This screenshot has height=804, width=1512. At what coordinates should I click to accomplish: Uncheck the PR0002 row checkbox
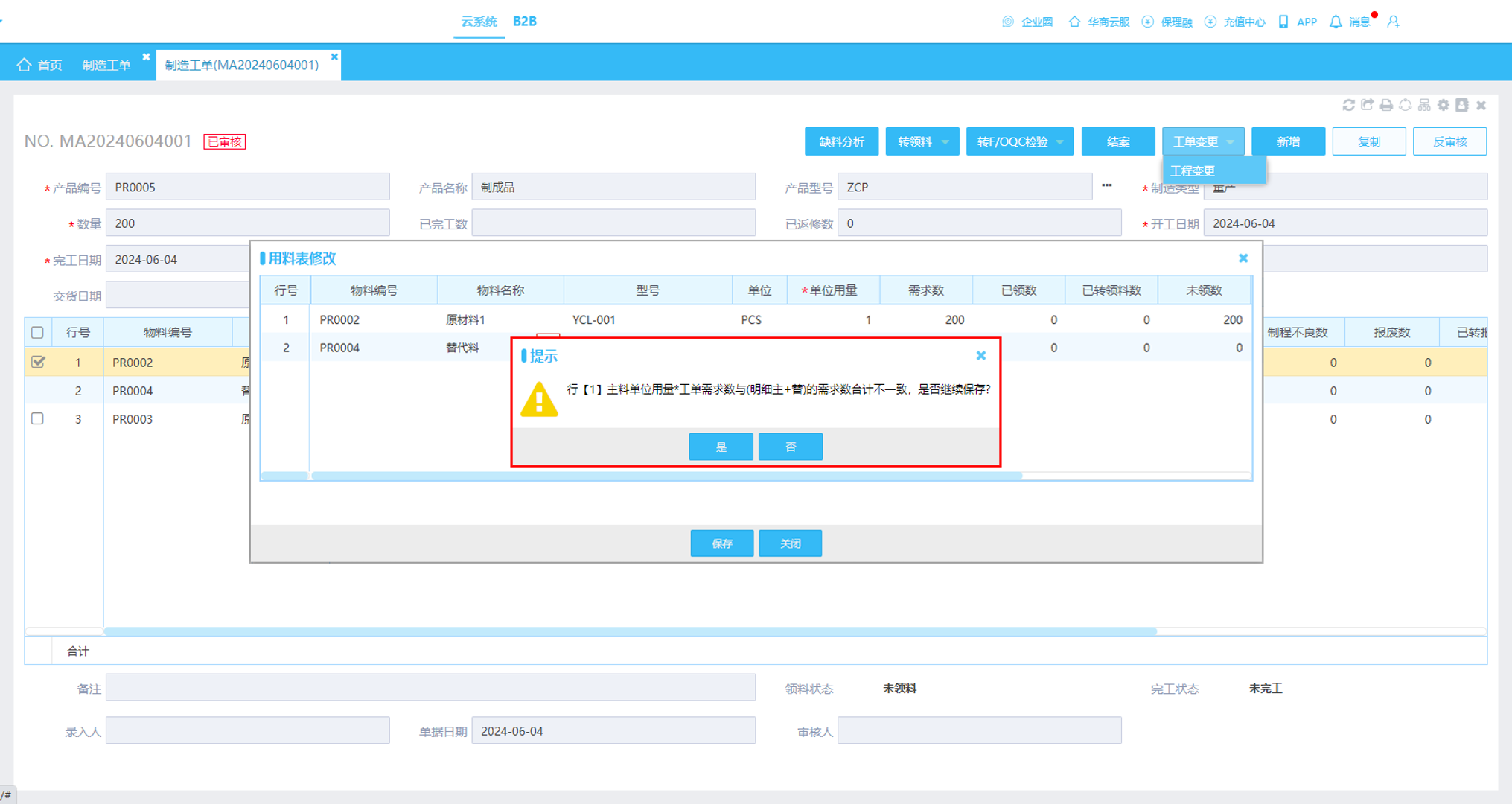(x=38, y=362)
